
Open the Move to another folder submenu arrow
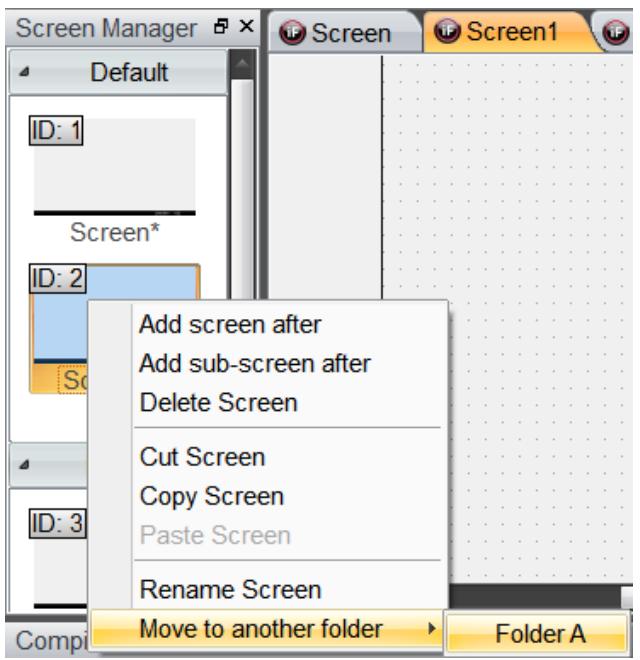(432, 629)
